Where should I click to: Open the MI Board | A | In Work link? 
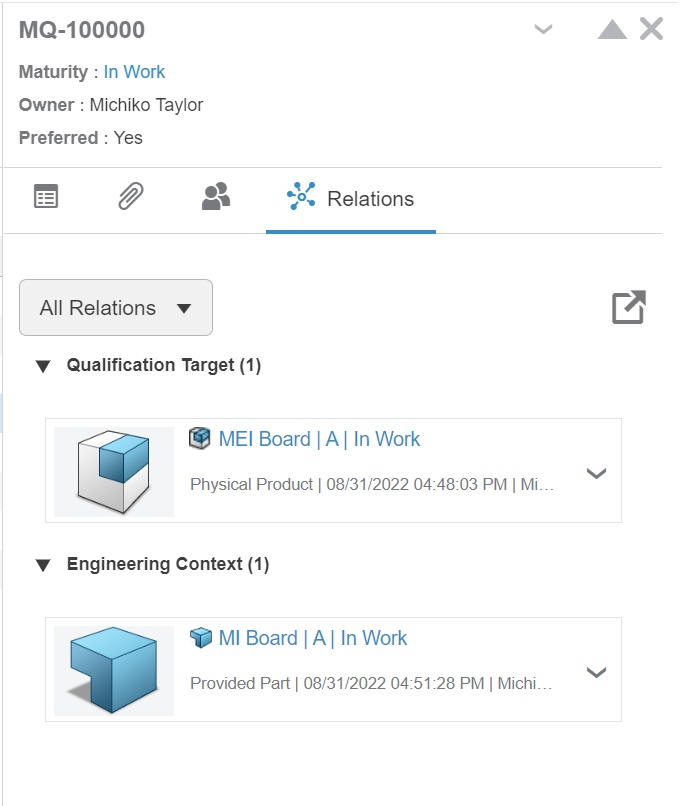tap(313, 638)
